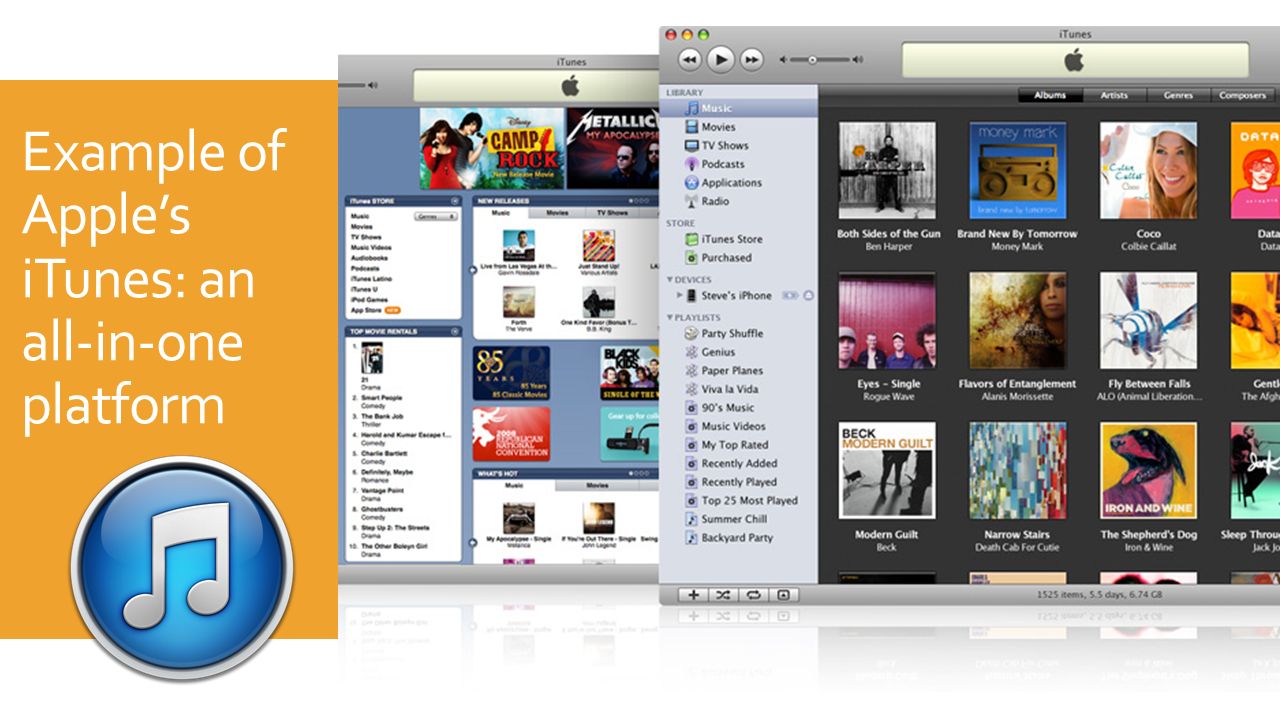
Task: Switch to the Genres view tab
Action: [x=1178, y=96]
